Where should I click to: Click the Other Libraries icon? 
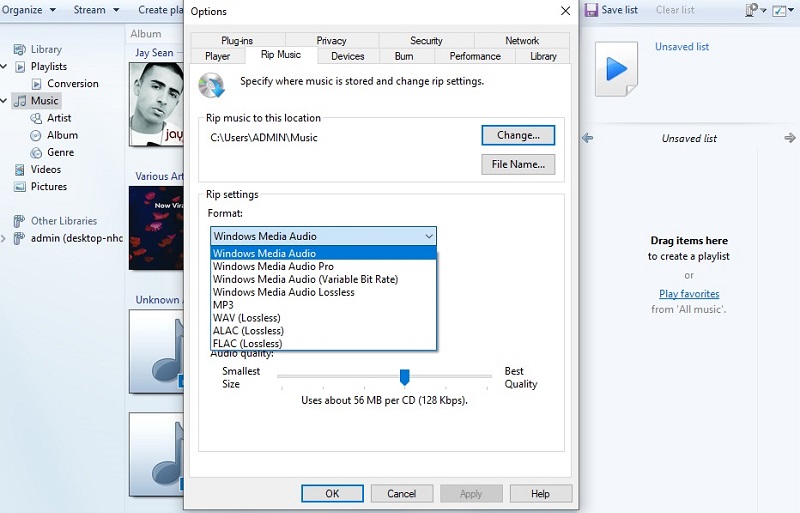click(x=19, y=221)
